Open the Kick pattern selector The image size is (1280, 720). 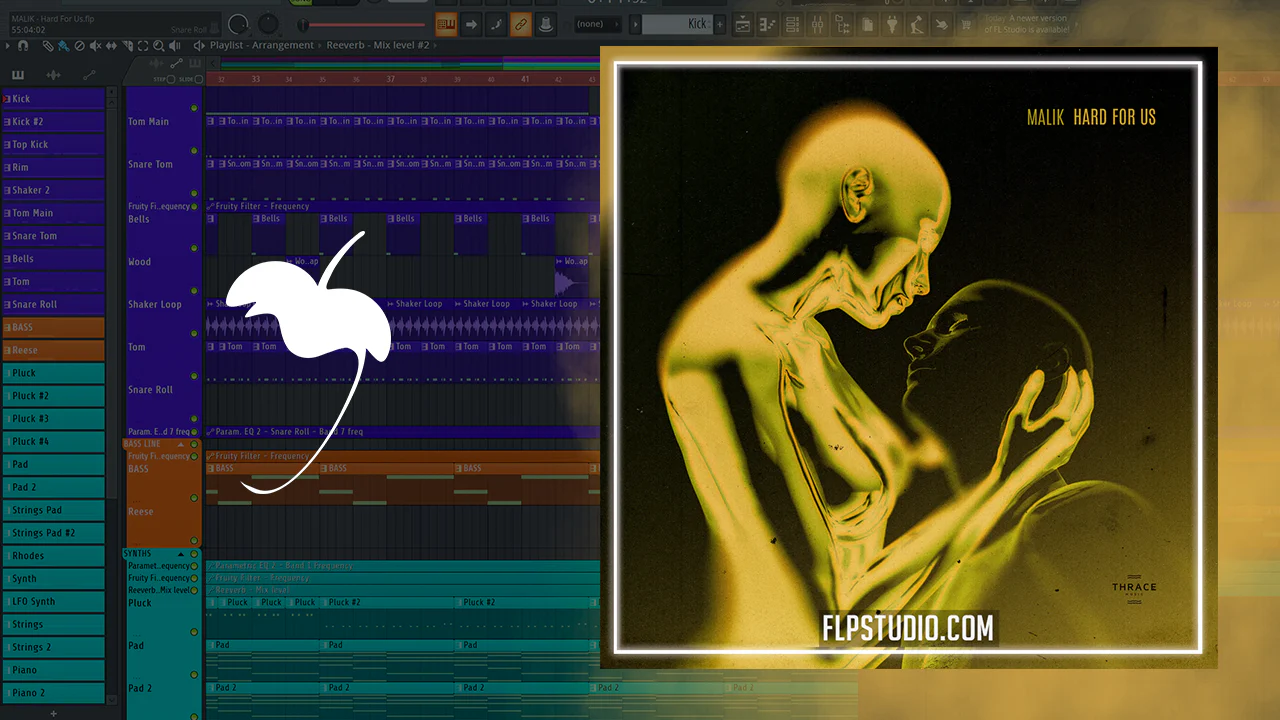pos(676,24)
